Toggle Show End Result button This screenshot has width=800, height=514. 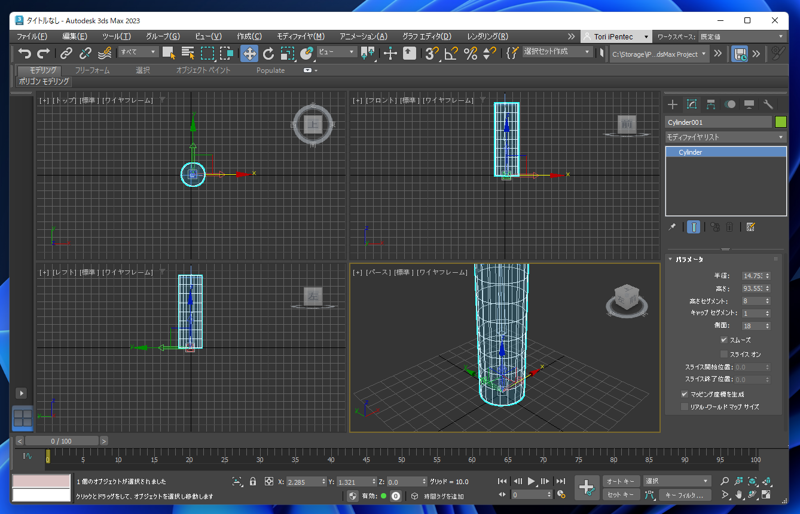click(x=693, y=227)
